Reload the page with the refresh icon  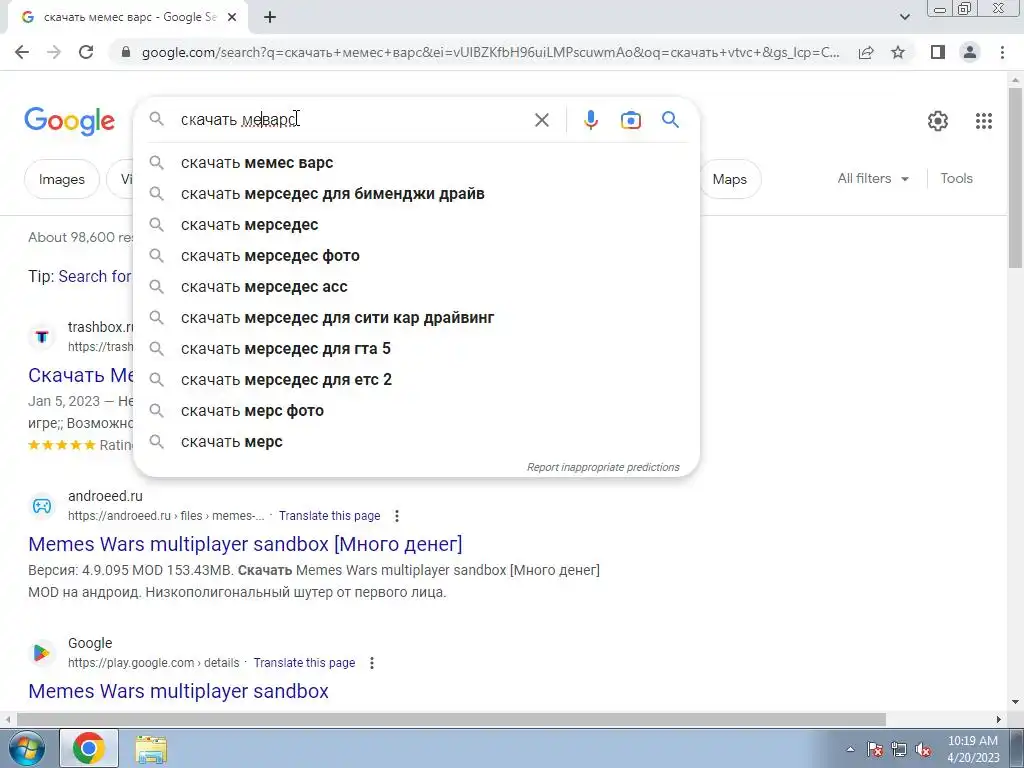(x=86, y=52)
